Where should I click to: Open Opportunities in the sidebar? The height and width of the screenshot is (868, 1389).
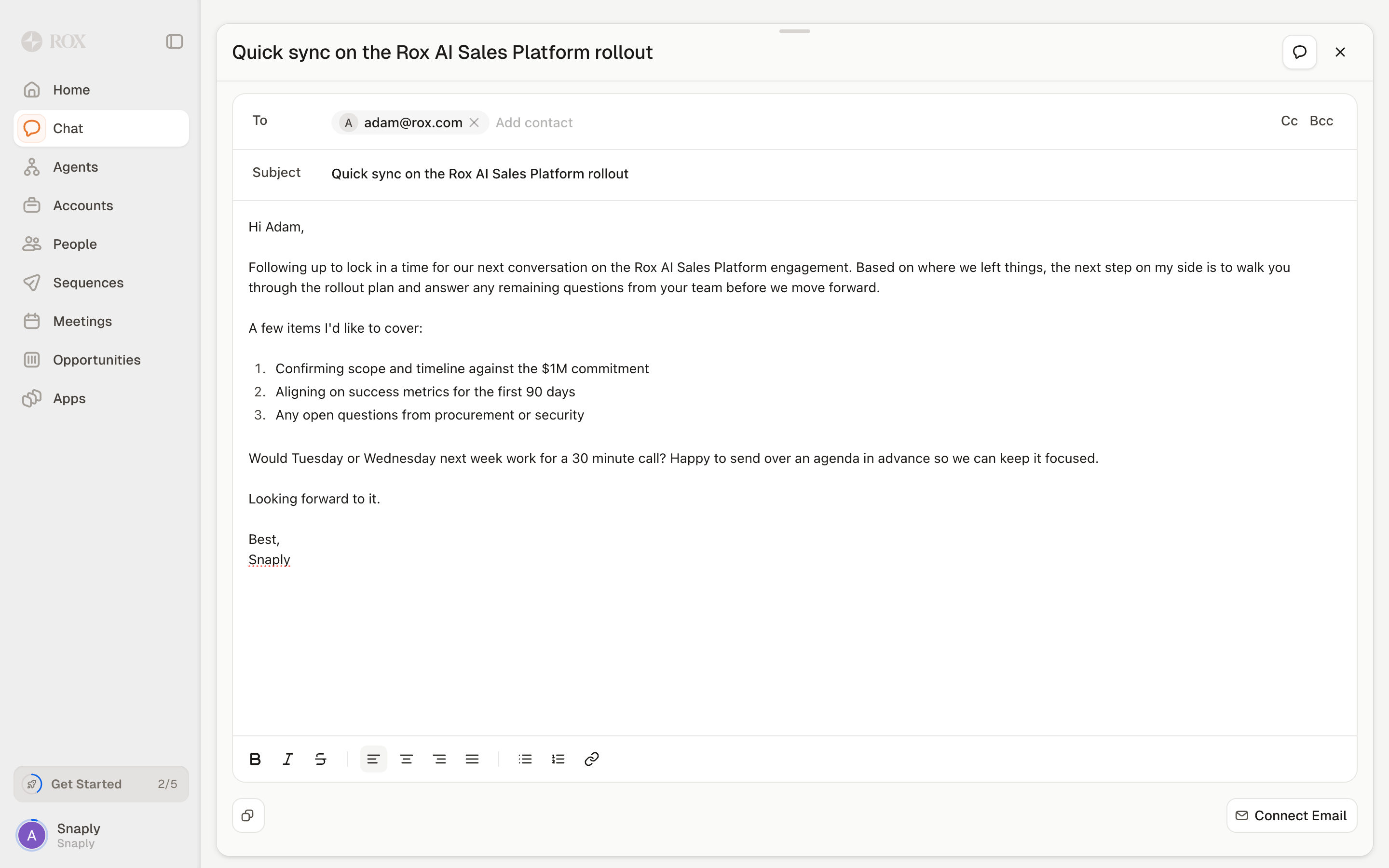click(x=101, y=360)
